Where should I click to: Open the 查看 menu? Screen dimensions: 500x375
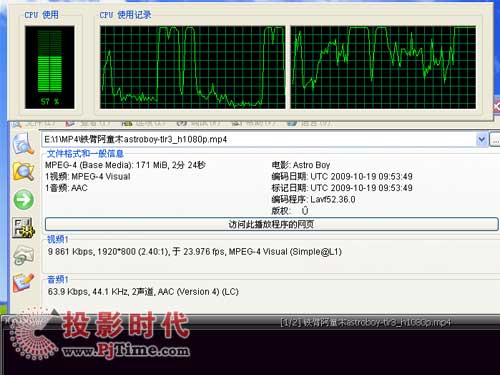pos(88,123)
